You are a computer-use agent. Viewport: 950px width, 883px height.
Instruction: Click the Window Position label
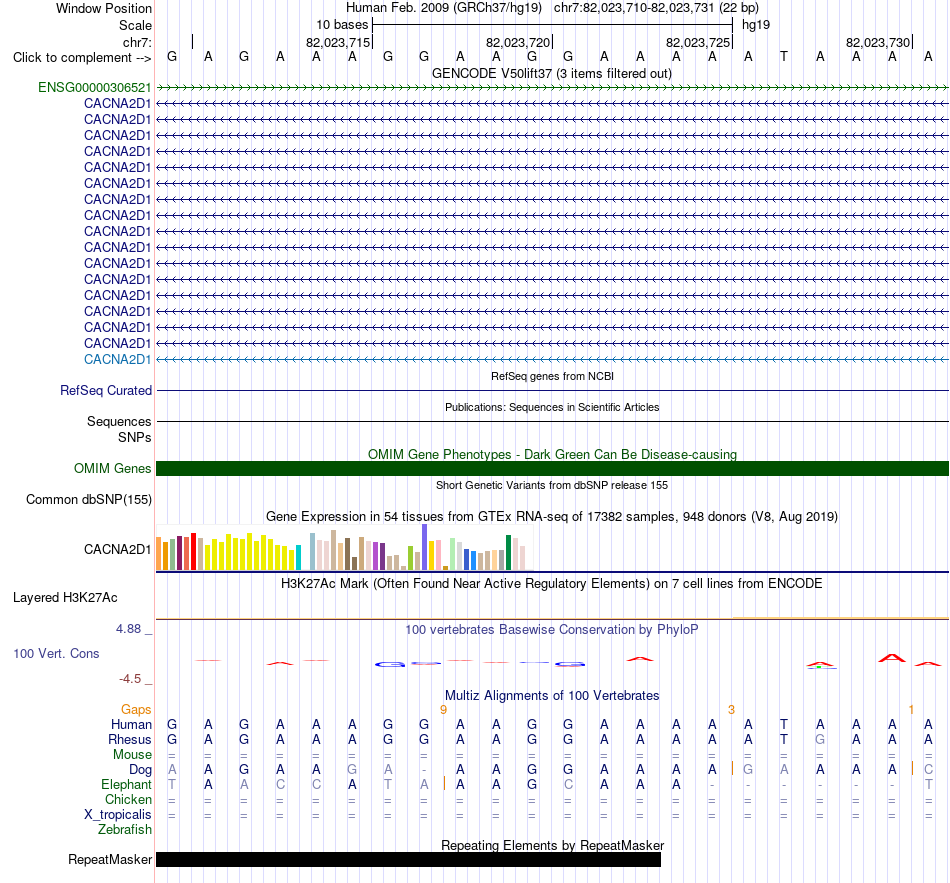point(104,8)
